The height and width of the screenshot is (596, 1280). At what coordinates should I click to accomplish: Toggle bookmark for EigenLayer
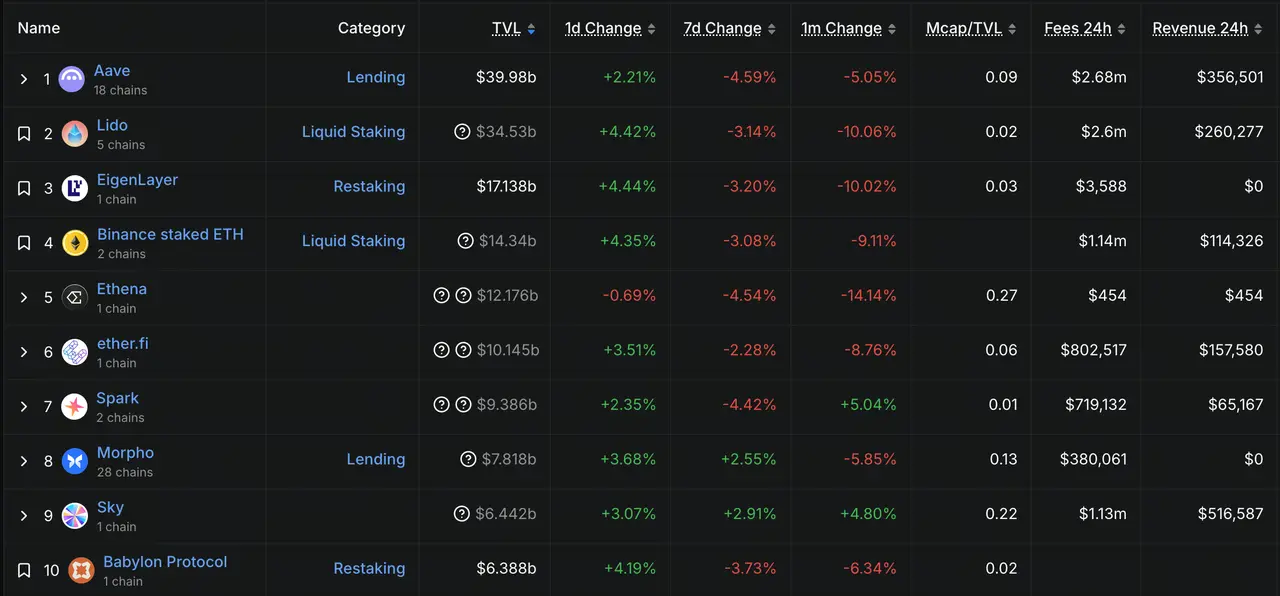pos(24,188)
